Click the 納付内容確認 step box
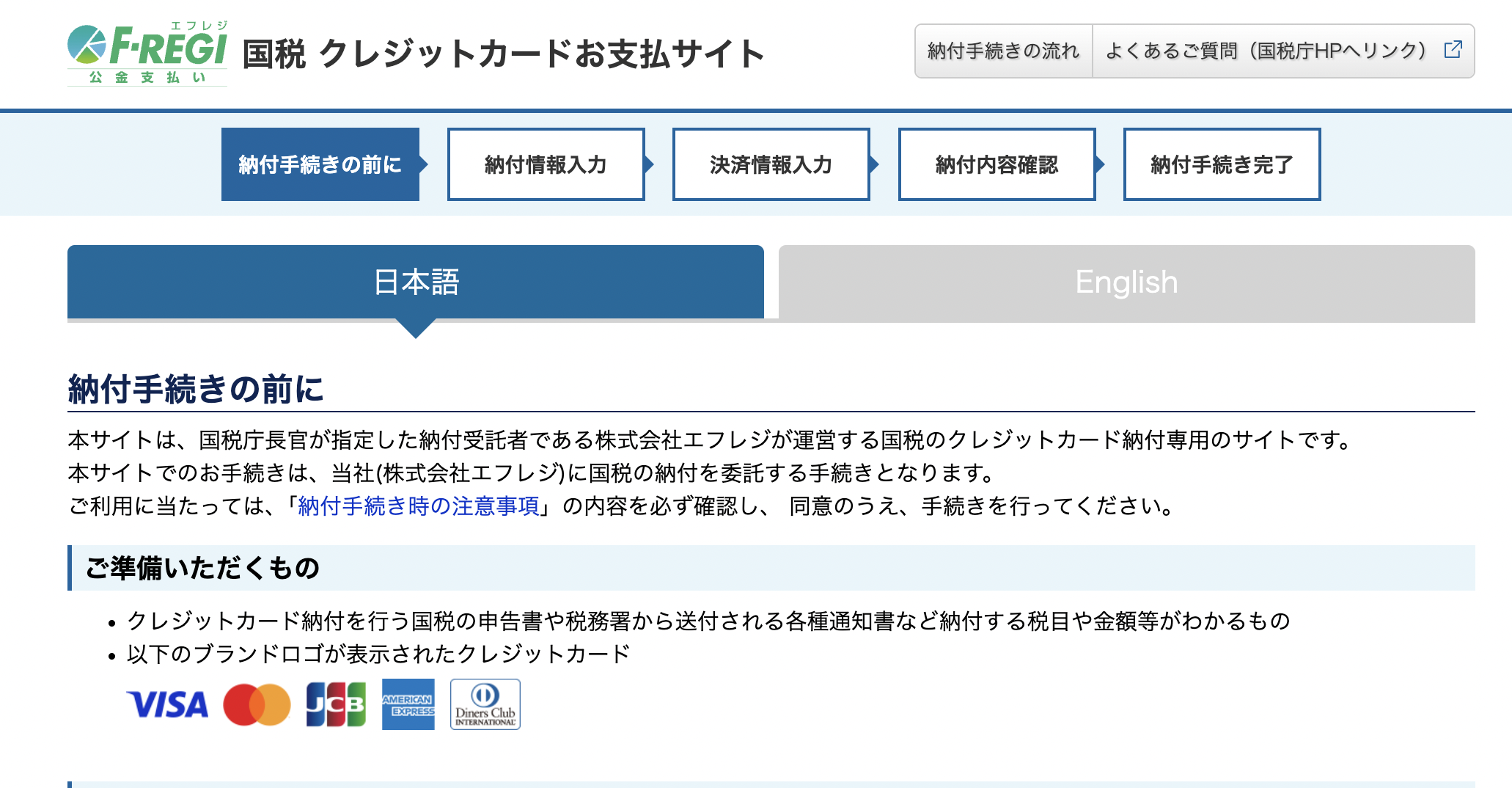1512x788 pixels. tap(997, 164)
